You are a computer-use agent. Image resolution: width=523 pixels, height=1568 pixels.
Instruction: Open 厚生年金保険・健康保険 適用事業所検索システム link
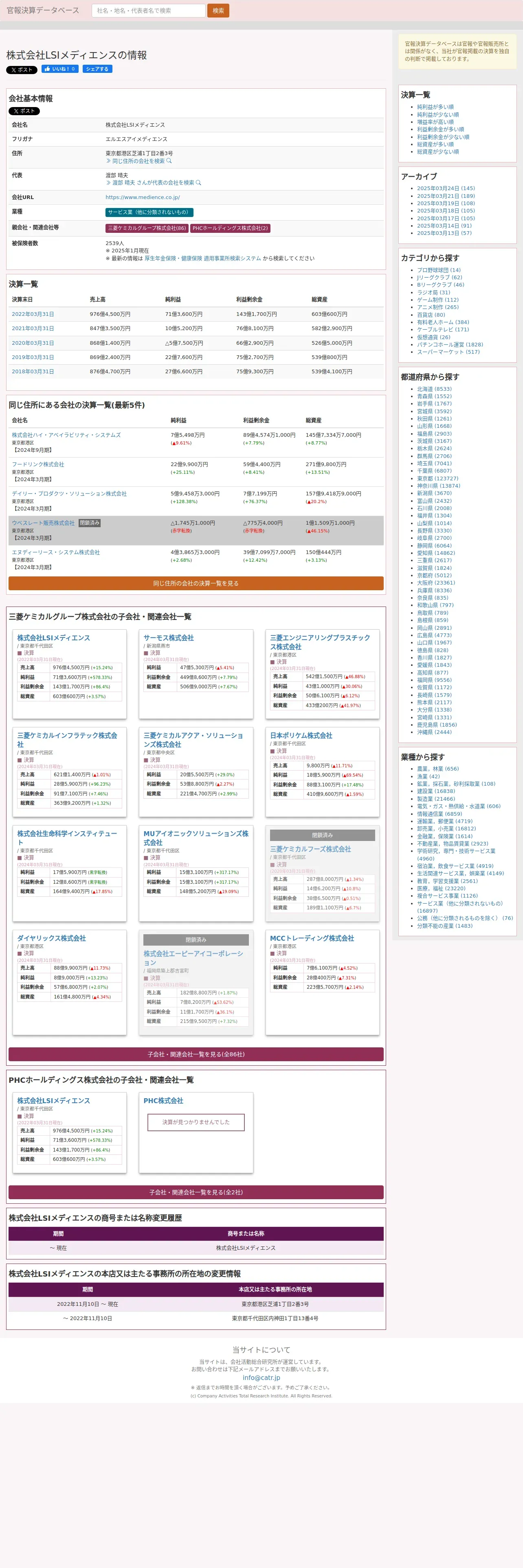202,259
